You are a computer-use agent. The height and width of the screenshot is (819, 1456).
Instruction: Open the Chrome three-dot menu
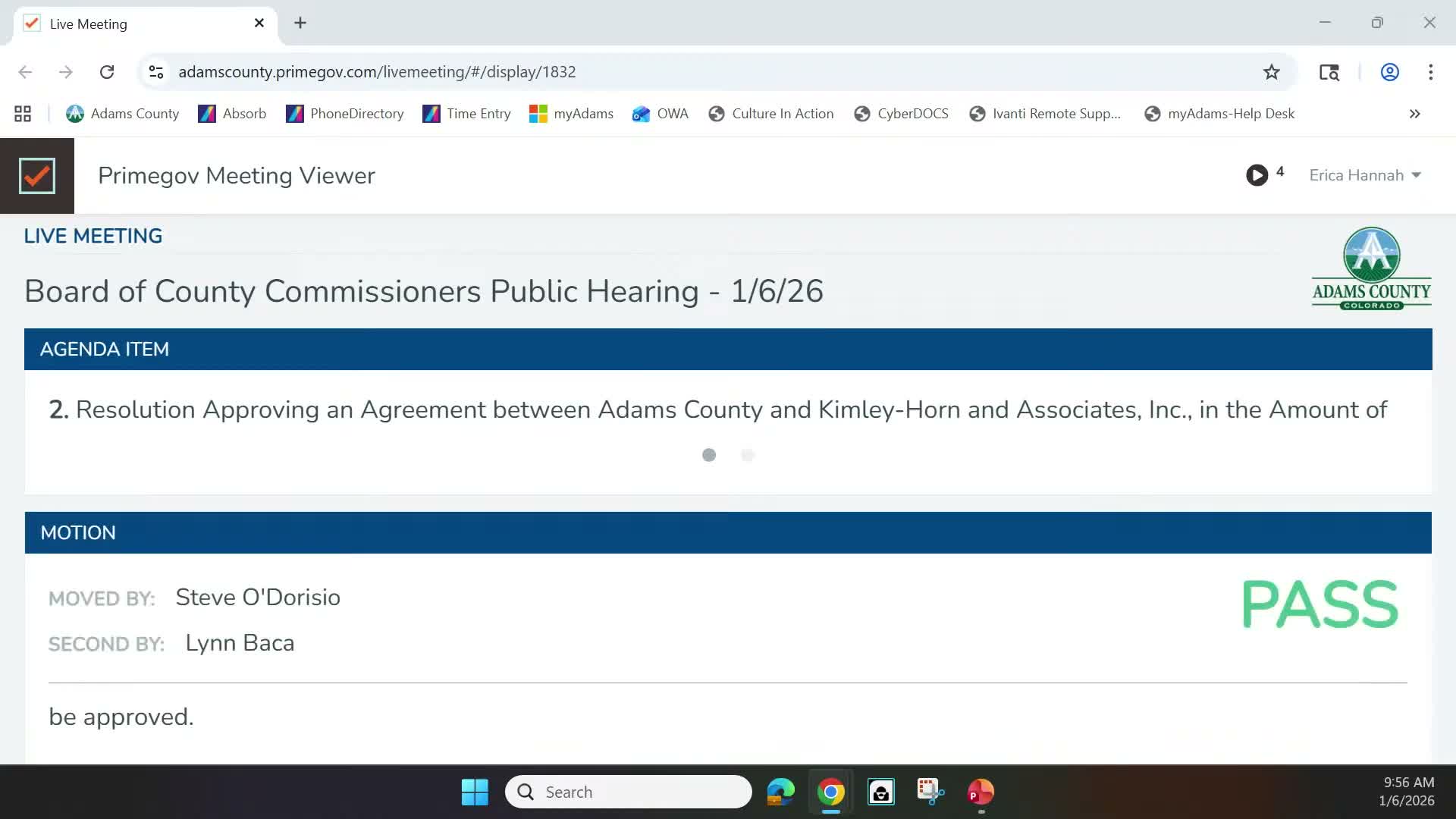1430,72
